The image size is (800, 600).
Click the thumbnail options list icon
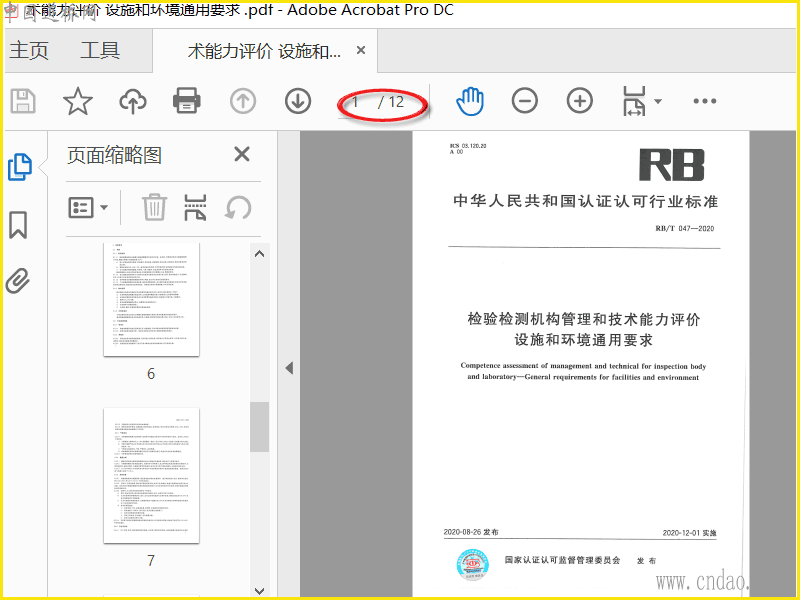[81, 208]
